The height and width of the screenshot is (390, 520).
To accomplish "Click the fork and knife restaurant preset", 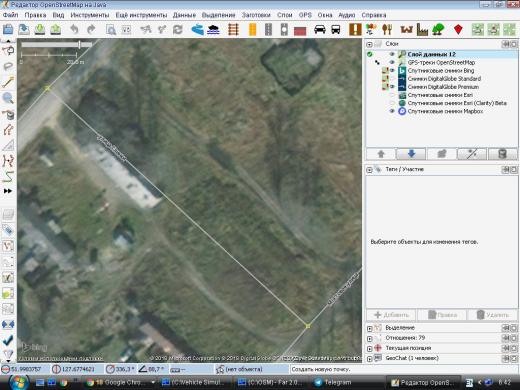I will (x=387, y=30).
